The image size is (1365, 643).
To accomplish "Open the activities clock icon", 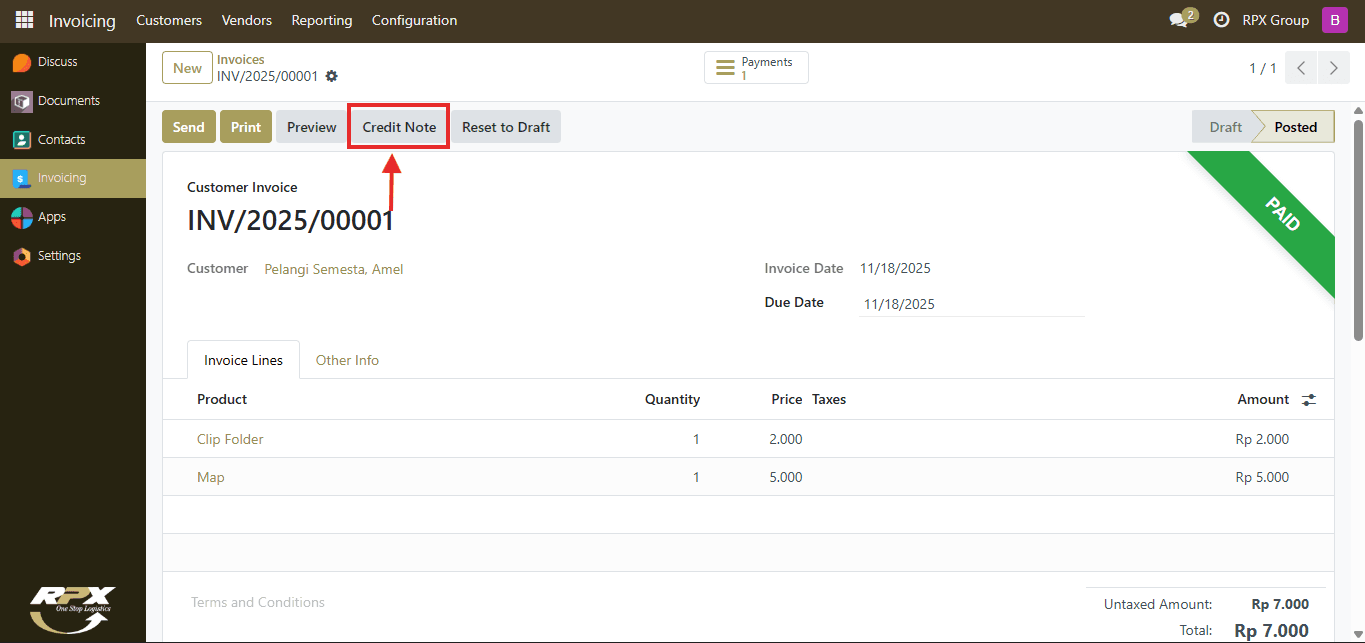I will [1221, 20].
